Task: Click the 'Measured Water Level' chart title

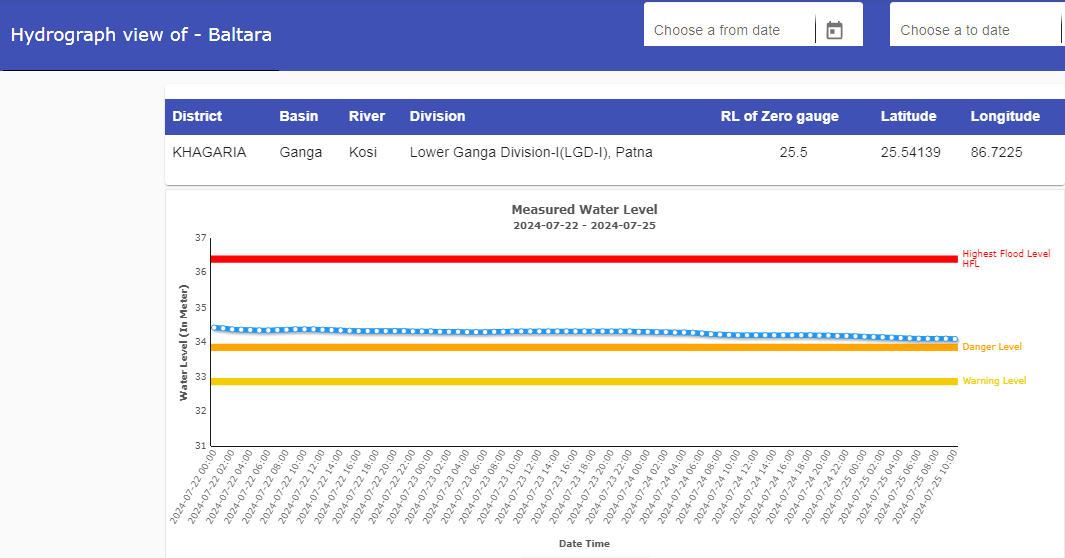Action: (x=584, y=210)
